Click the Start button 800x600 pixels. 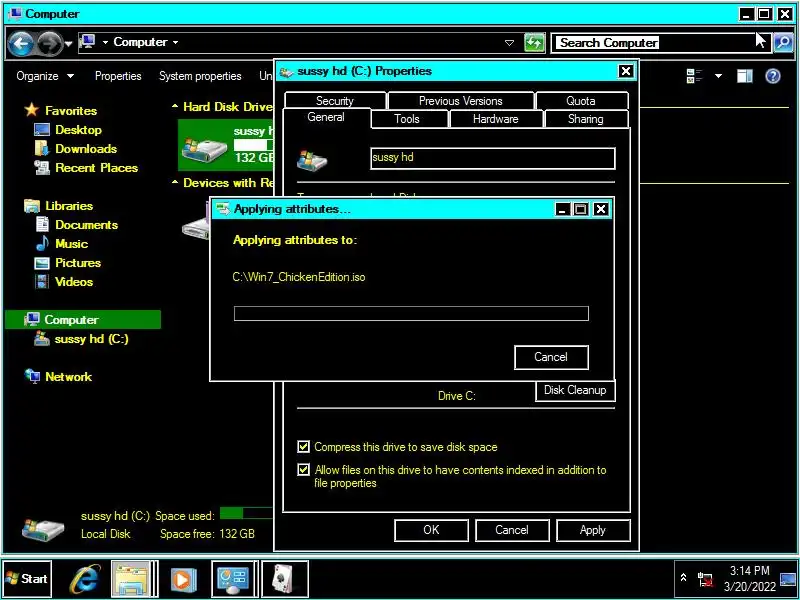(x=27, y=579)
